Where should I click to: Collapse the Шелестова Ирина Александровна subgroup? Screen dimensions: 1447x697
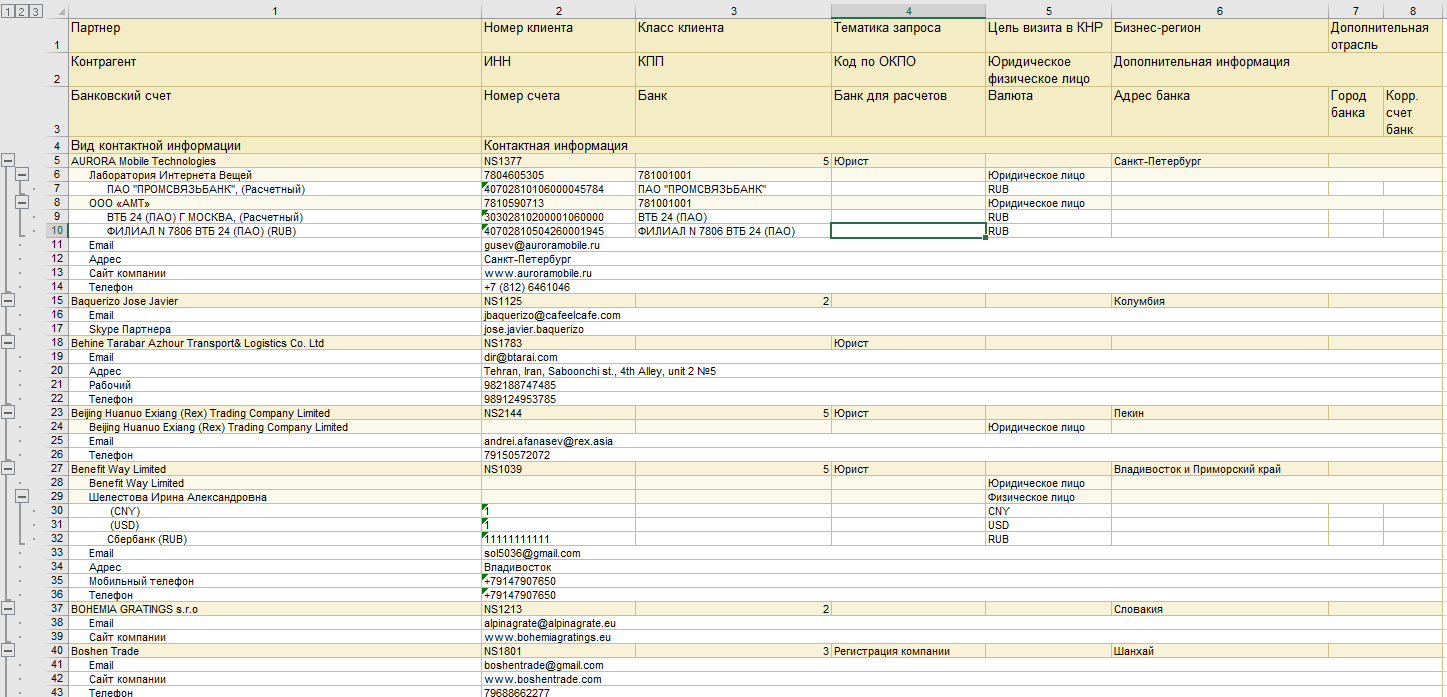(22, 497)
